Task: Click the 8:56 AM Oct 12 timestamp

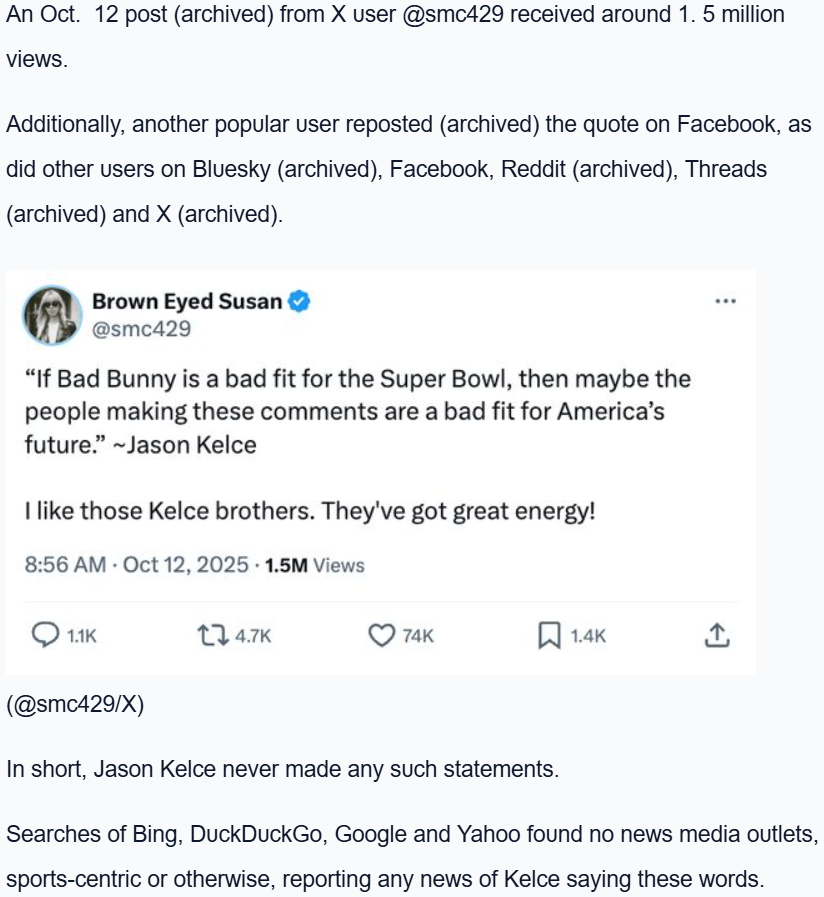Action: (136, 565)
